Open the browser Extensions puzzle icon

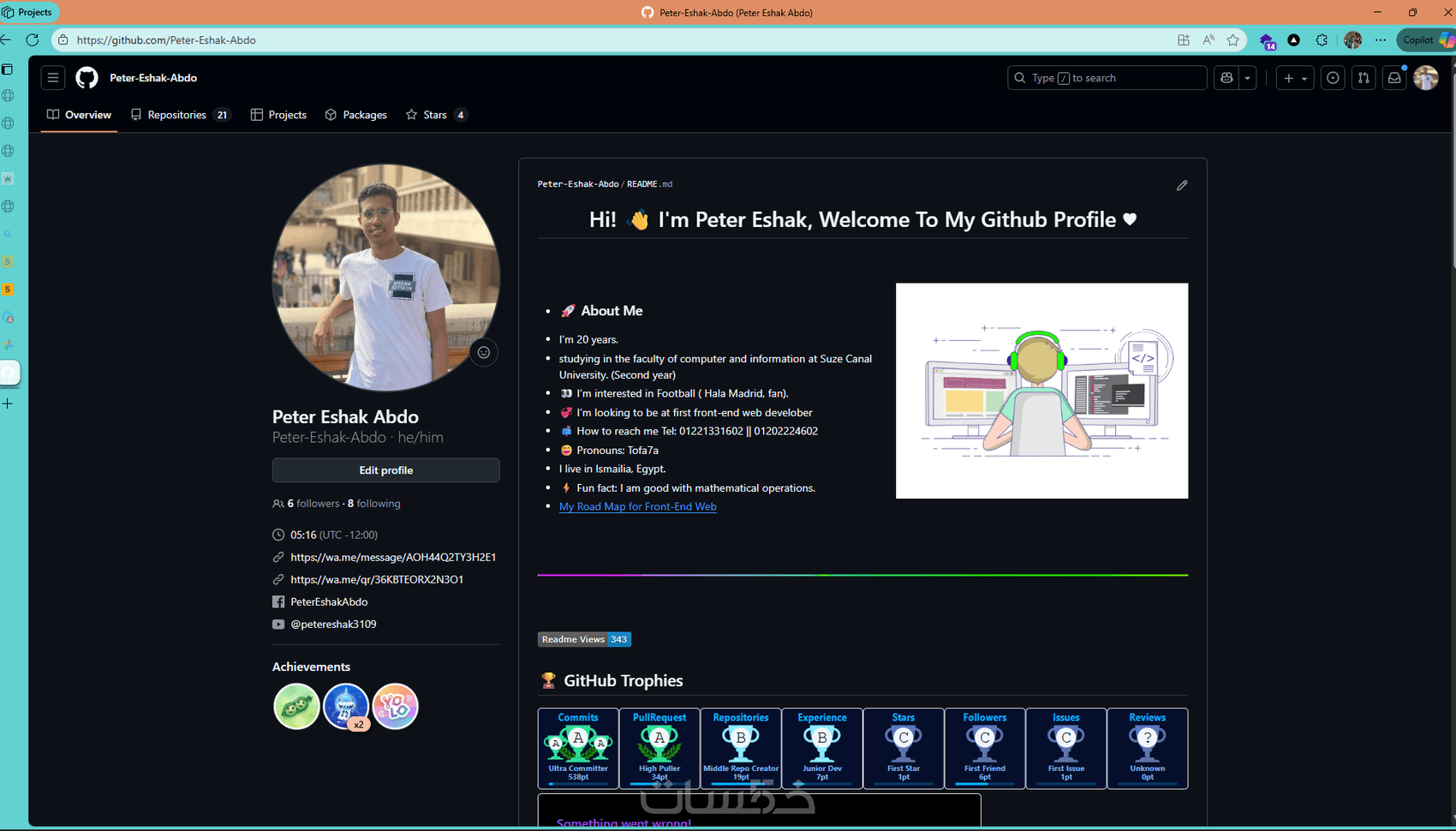click(x=1322, y=40)
